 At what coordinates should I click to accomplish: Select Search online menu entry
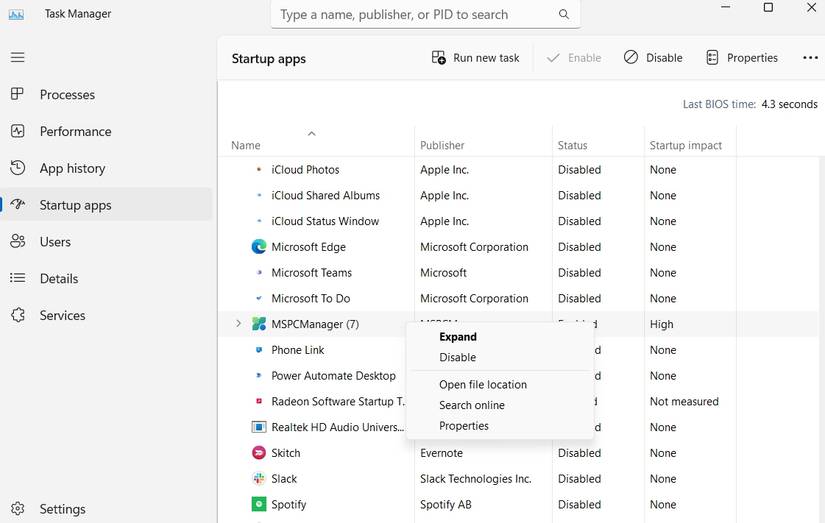(471, 405)
